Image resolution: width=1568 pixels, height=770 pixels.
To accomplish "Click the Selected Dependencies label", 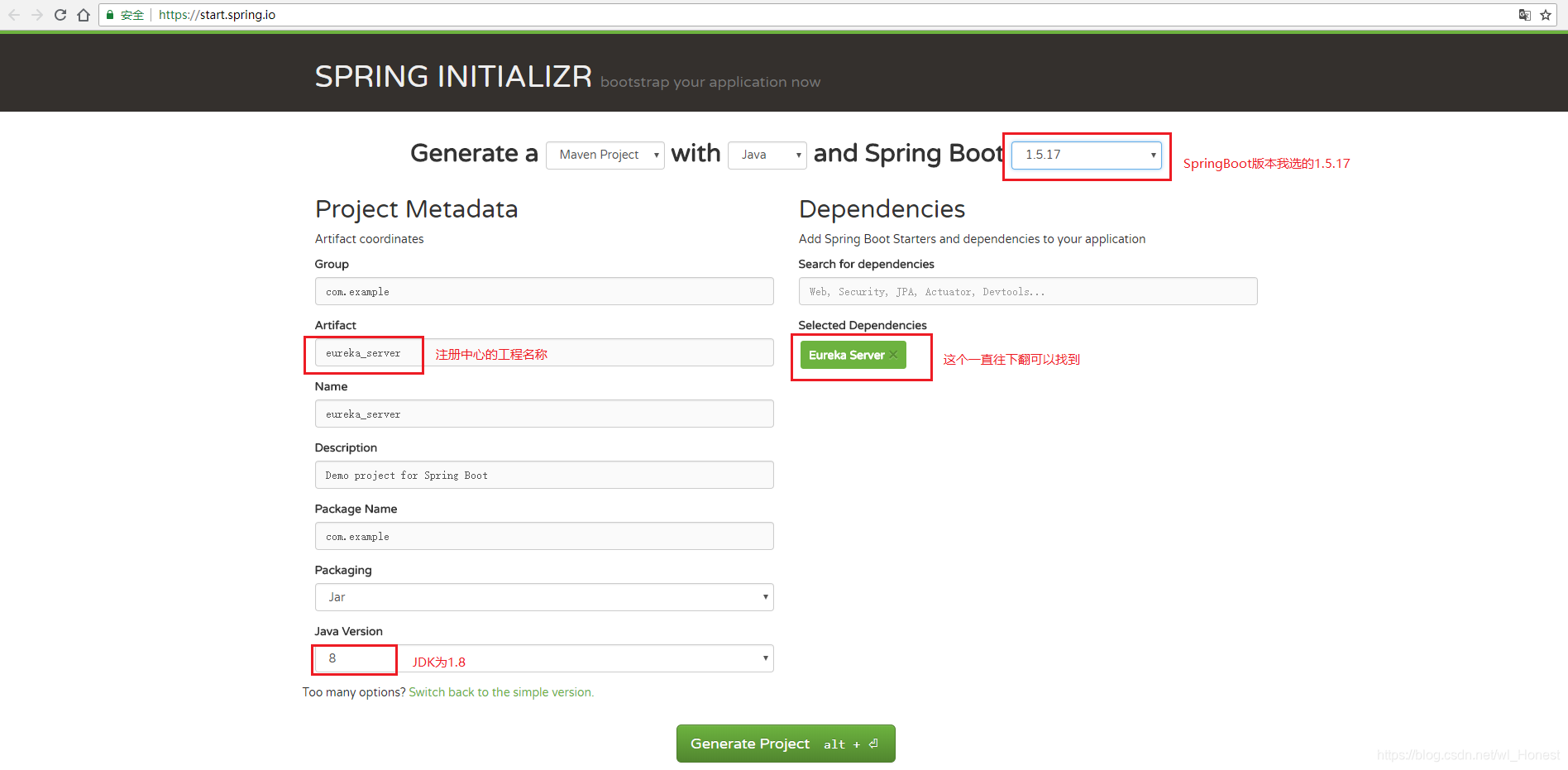I will tap(863, 325).
